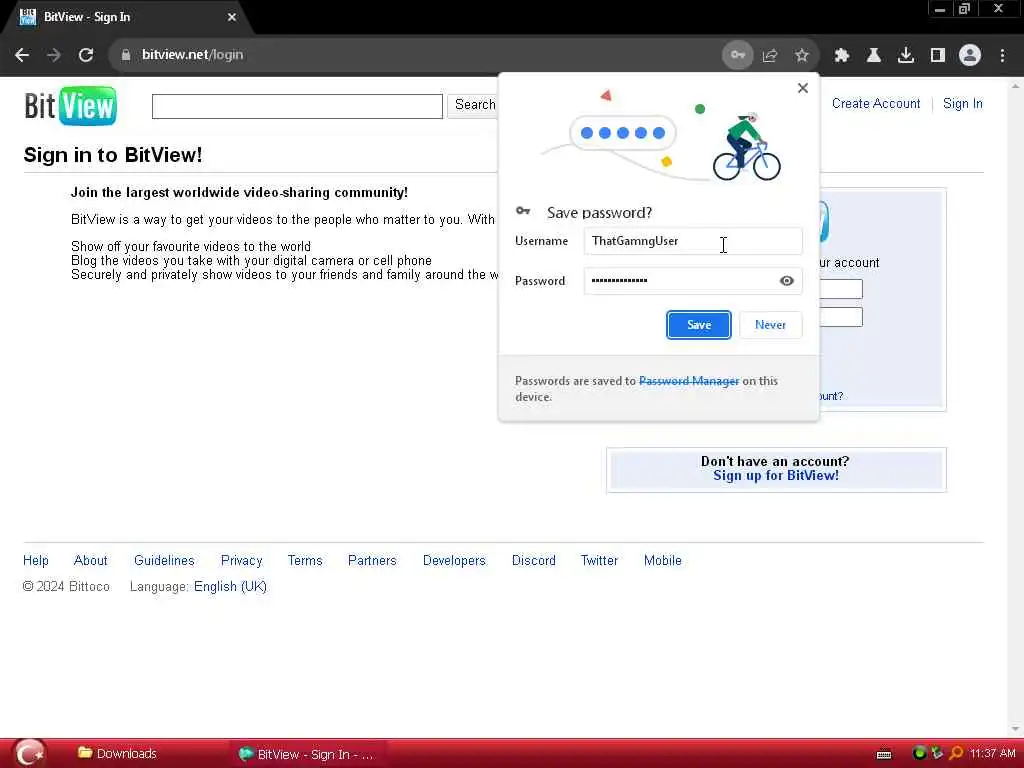Open the Extensions puzzle icon
Viewport: 1024px width, 768px height.
tap(842, 56)
